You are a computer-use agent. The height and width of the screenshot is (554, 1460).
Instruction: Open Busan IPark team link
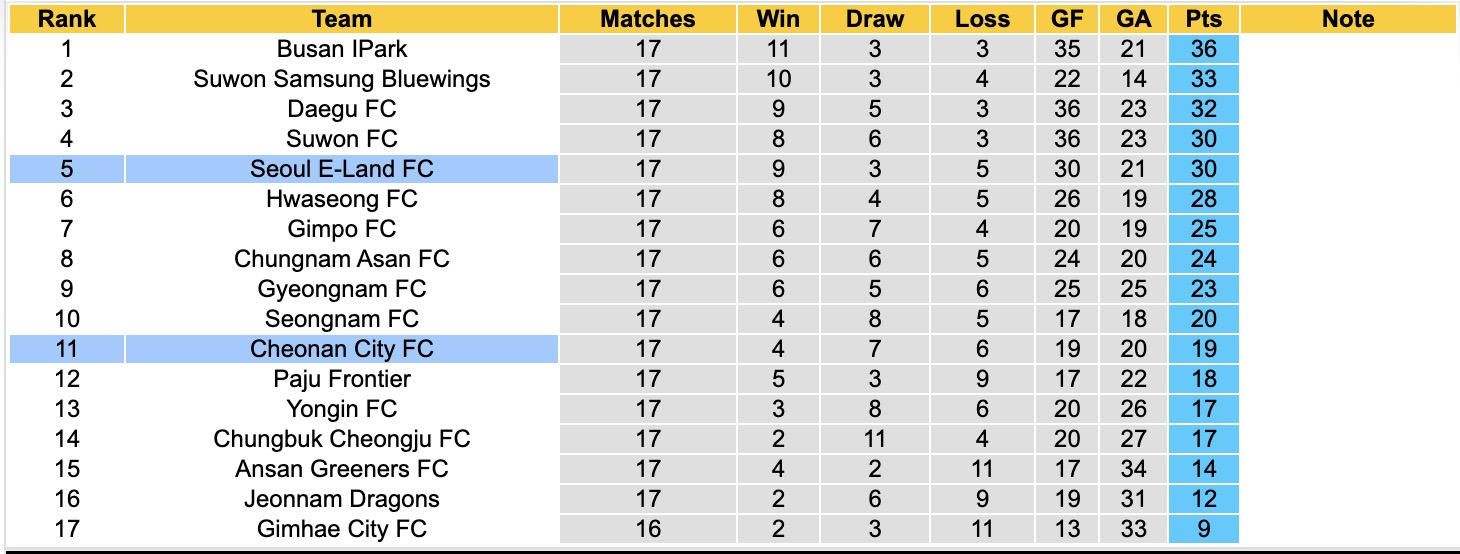pyautogui.click(x=342, y=49)
